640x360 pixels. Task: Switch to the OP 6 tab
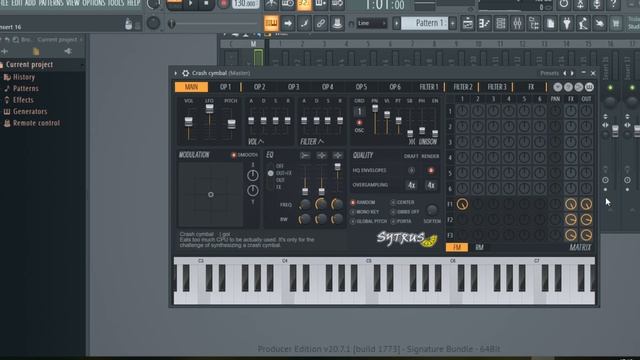tap(395, 87)
